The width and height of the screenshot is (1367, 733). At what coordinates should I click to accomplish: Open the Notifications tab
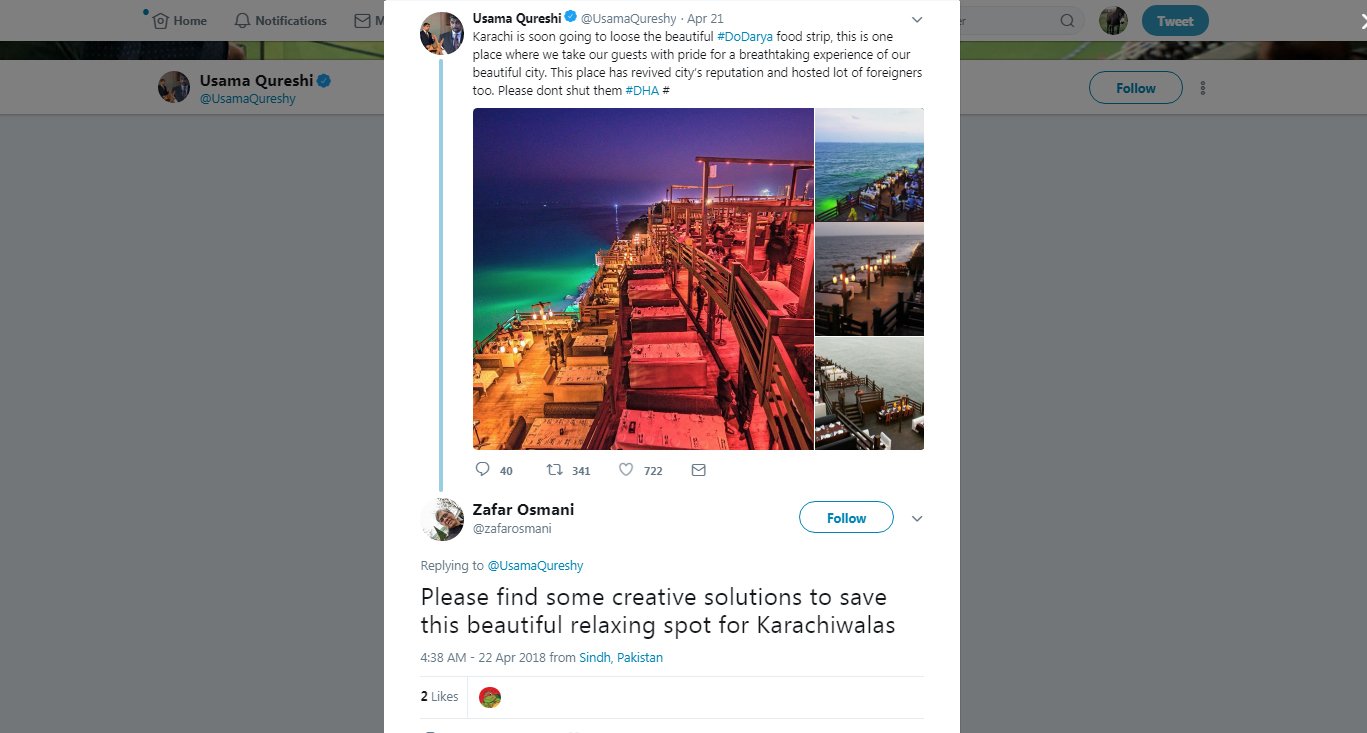point(280,21)
